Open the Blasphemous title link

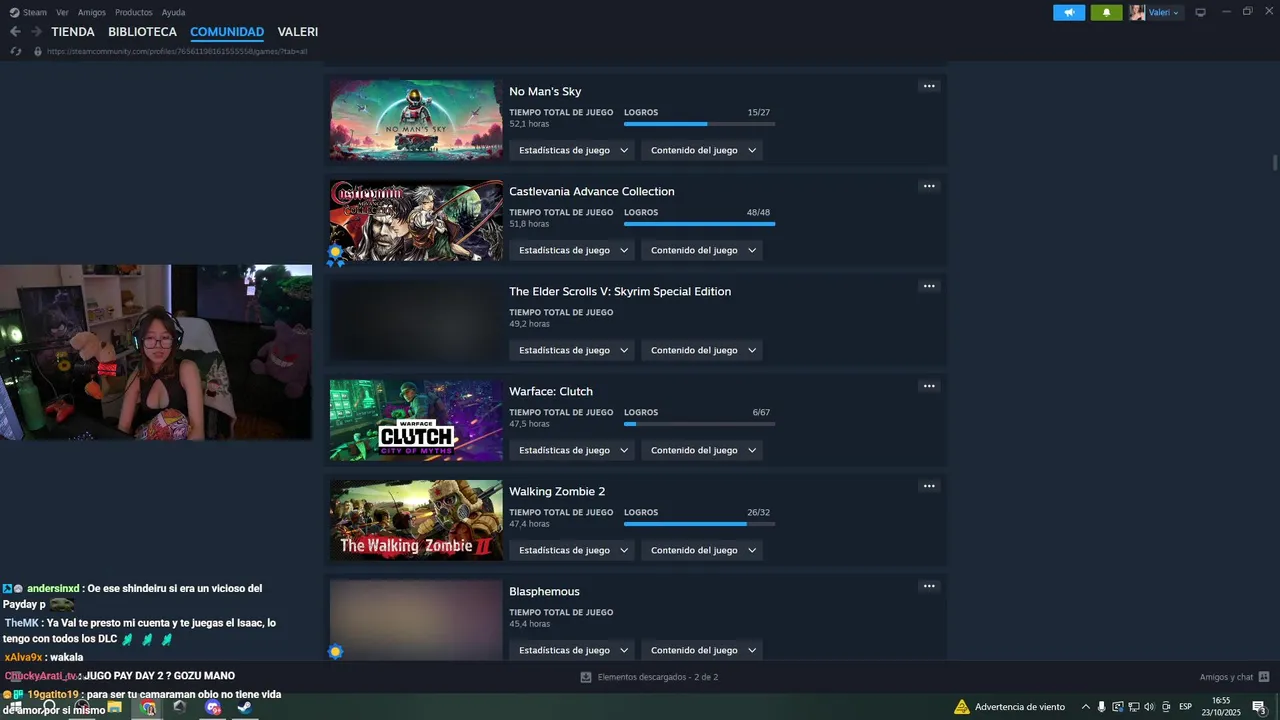(x=544, y=591)
